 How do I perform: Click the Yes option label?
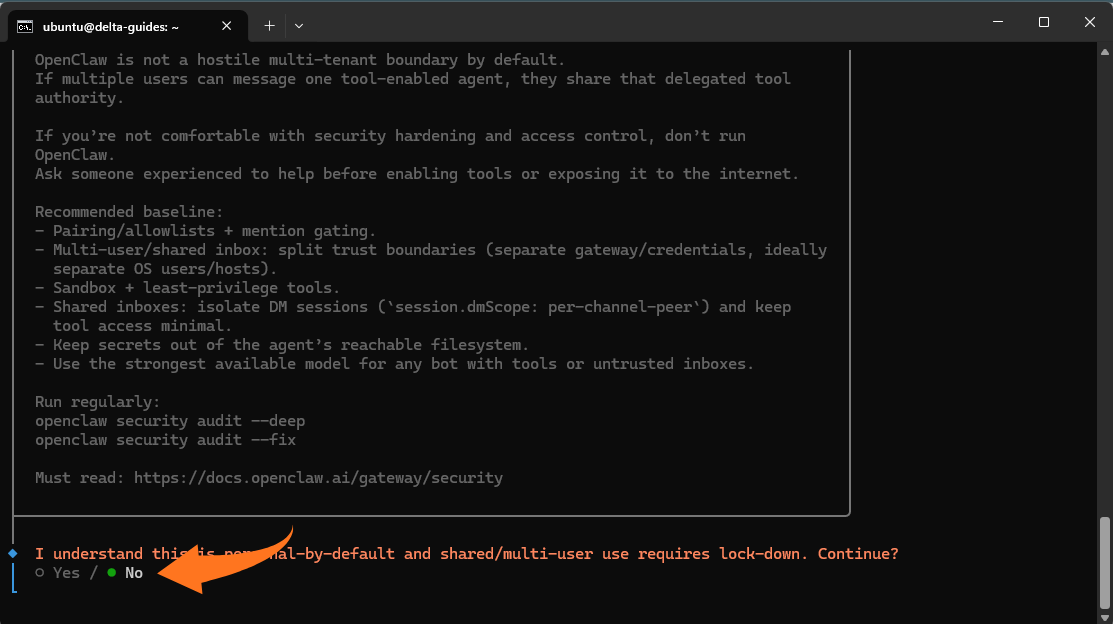(66, 573)
